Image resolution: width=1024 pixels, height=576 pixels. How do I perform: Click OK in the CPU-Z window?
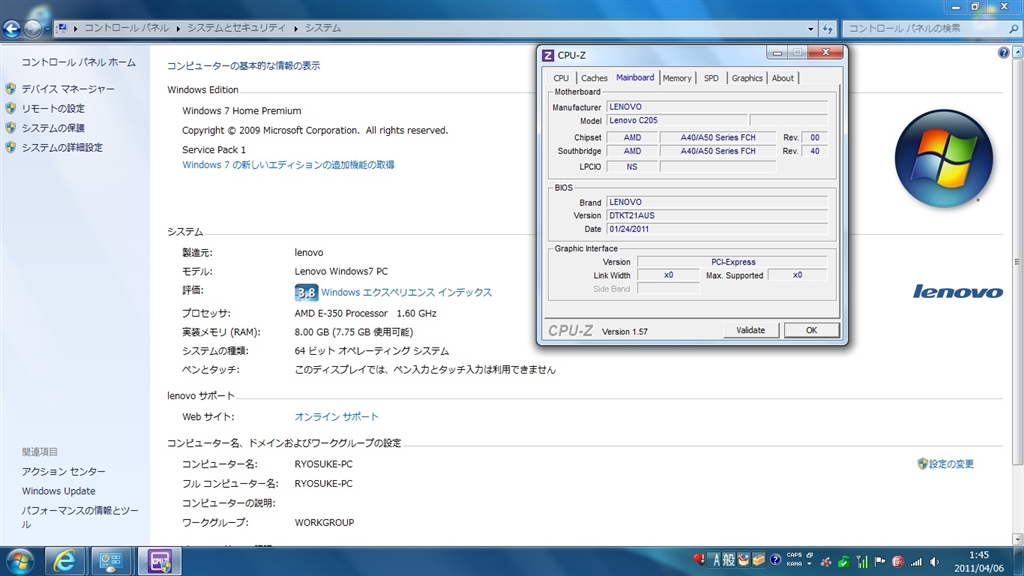coord(811,330)
